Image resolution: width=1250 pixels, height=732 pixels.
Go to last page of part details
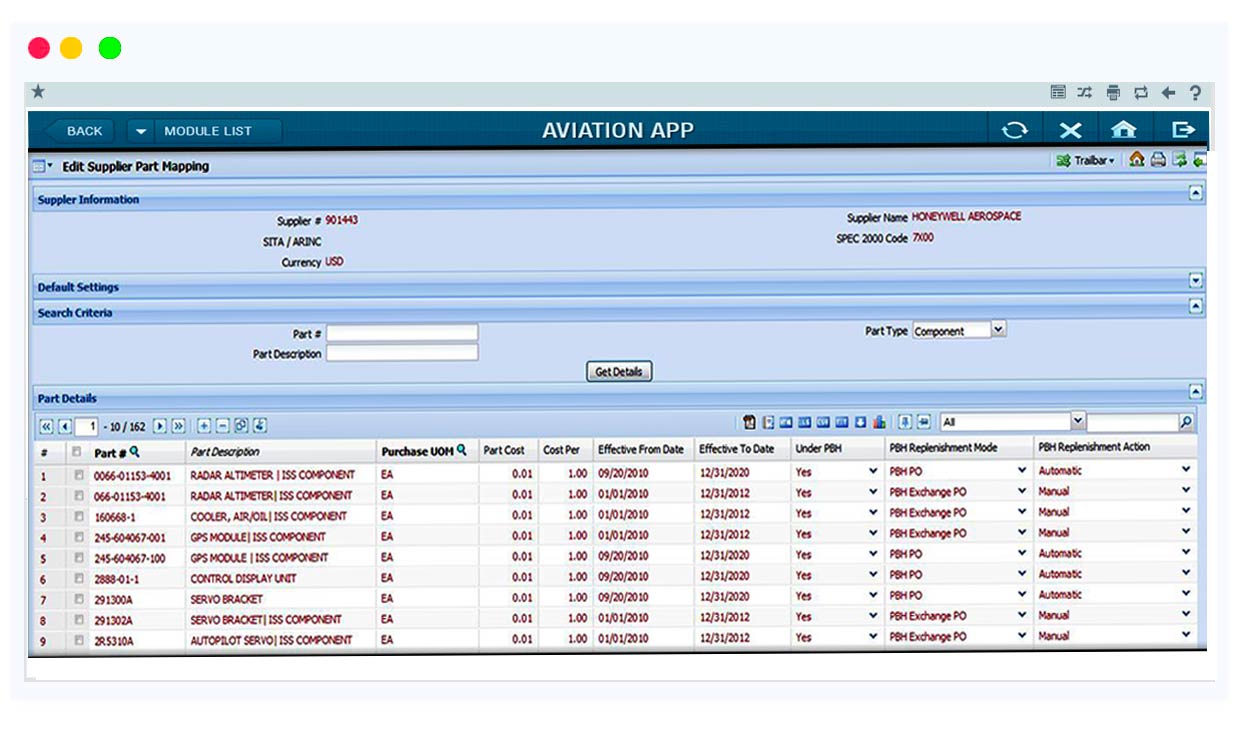tap(179, 426)
